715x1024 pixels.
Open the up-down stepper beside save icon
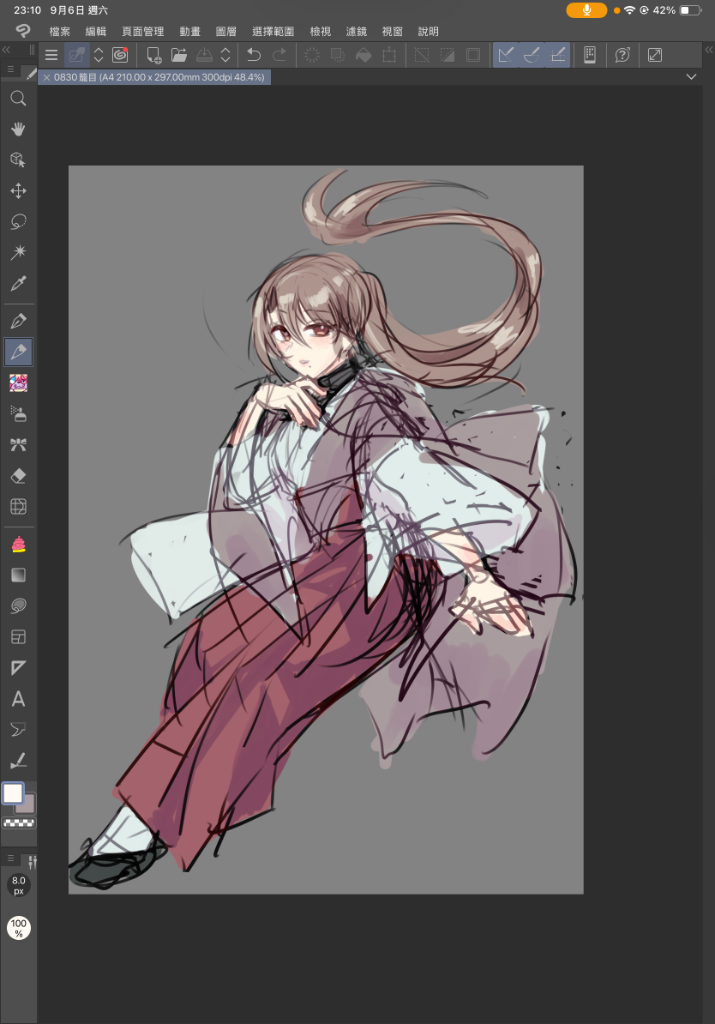tap(226, 55)
